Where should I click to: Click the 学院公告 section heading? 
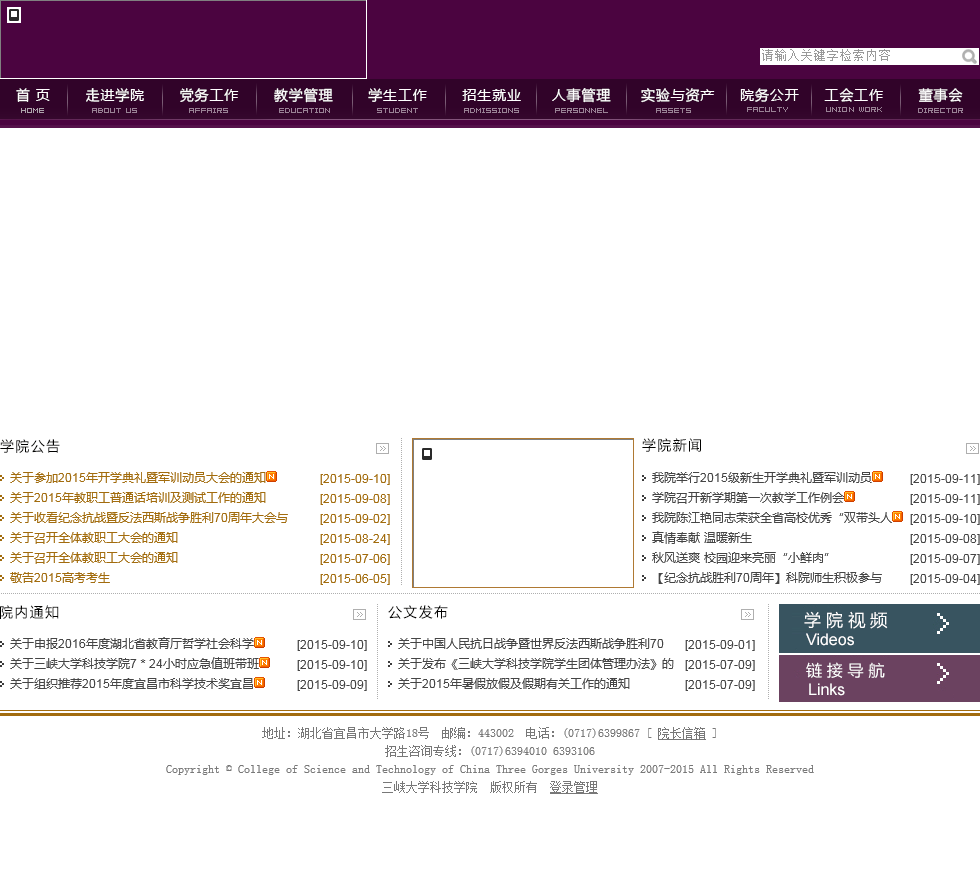[x=30, y=446]
